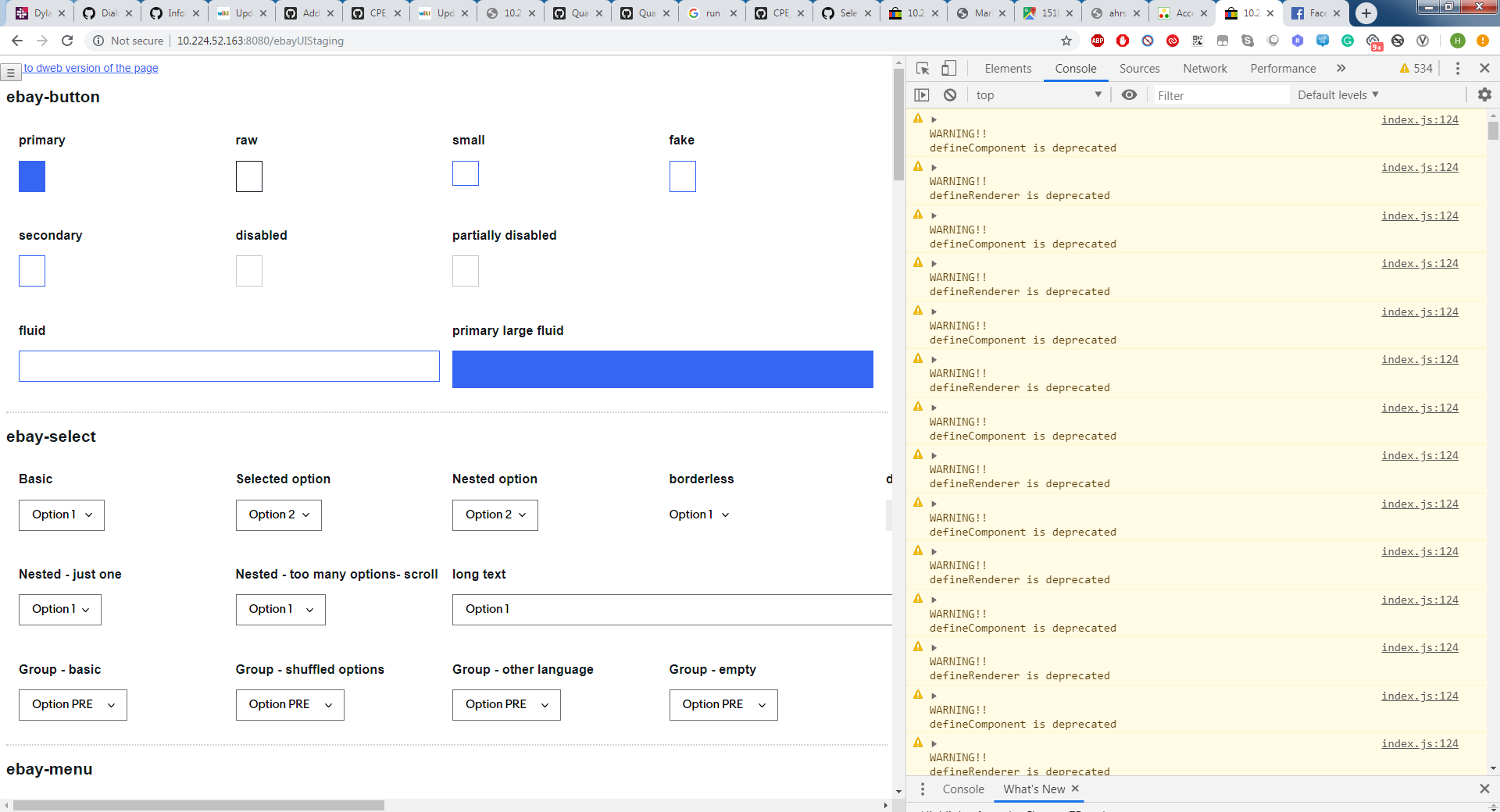Open the Grammarly extension
Viewport: 1500px width, 812px height.
(x=1348, y=41)
